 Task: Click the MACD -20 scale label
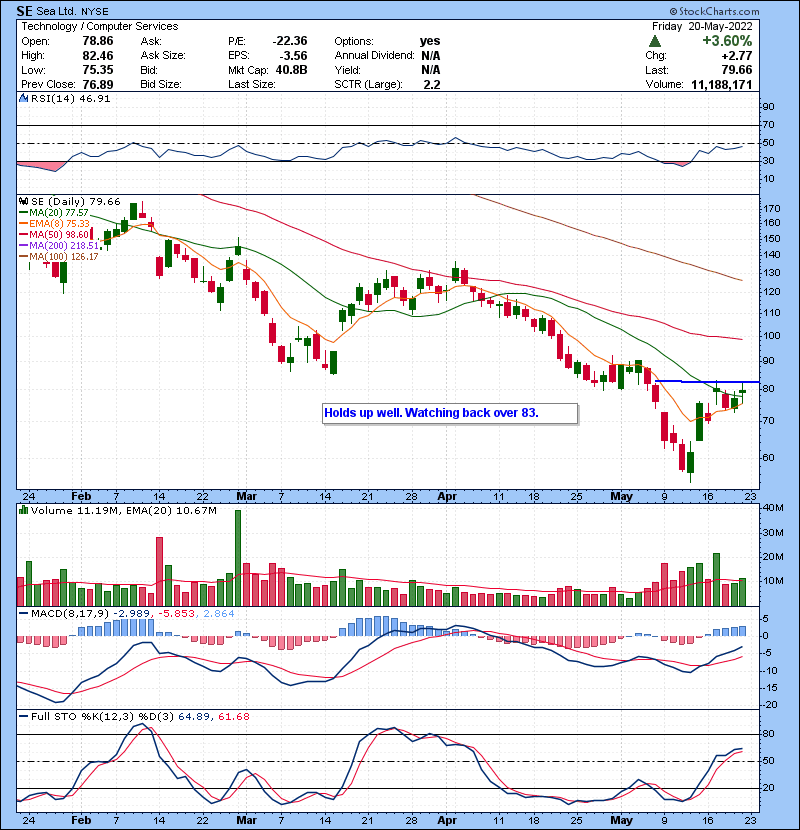[x=771, y=705]
